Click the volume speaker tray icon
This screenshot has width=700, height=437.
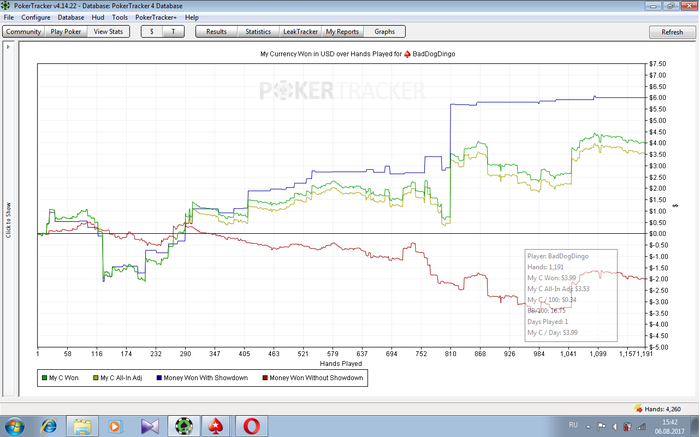coord(614,427)
